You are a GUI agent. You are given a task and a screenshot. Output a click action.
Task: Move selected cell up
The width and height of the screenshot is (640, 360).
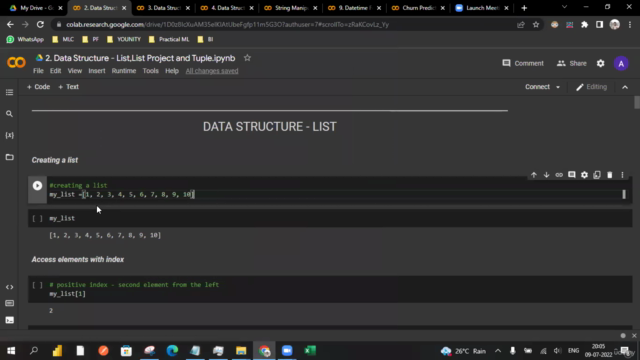(533, 175)
